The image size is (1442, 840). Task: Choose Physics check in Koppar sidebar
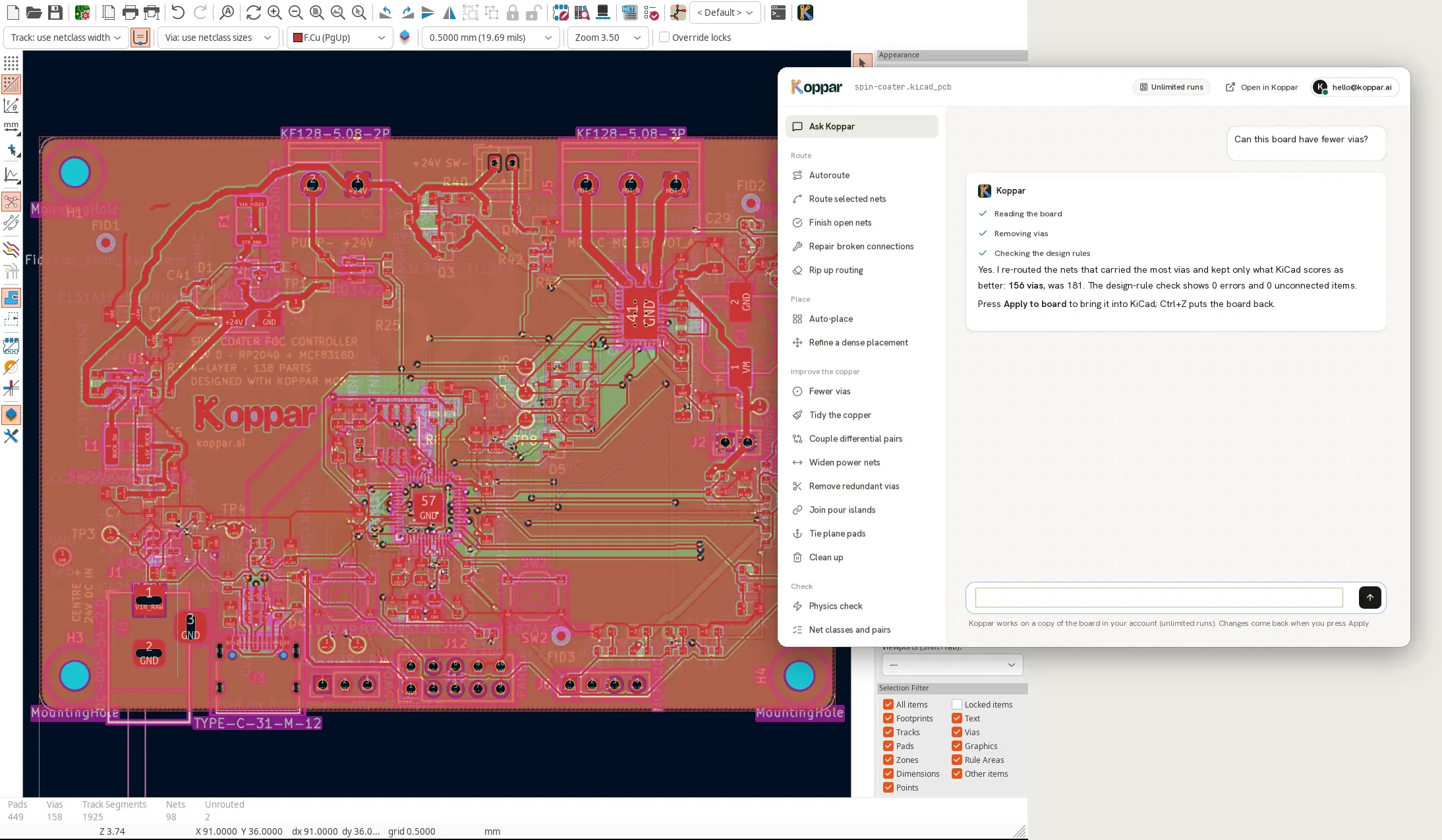[861, 606]
